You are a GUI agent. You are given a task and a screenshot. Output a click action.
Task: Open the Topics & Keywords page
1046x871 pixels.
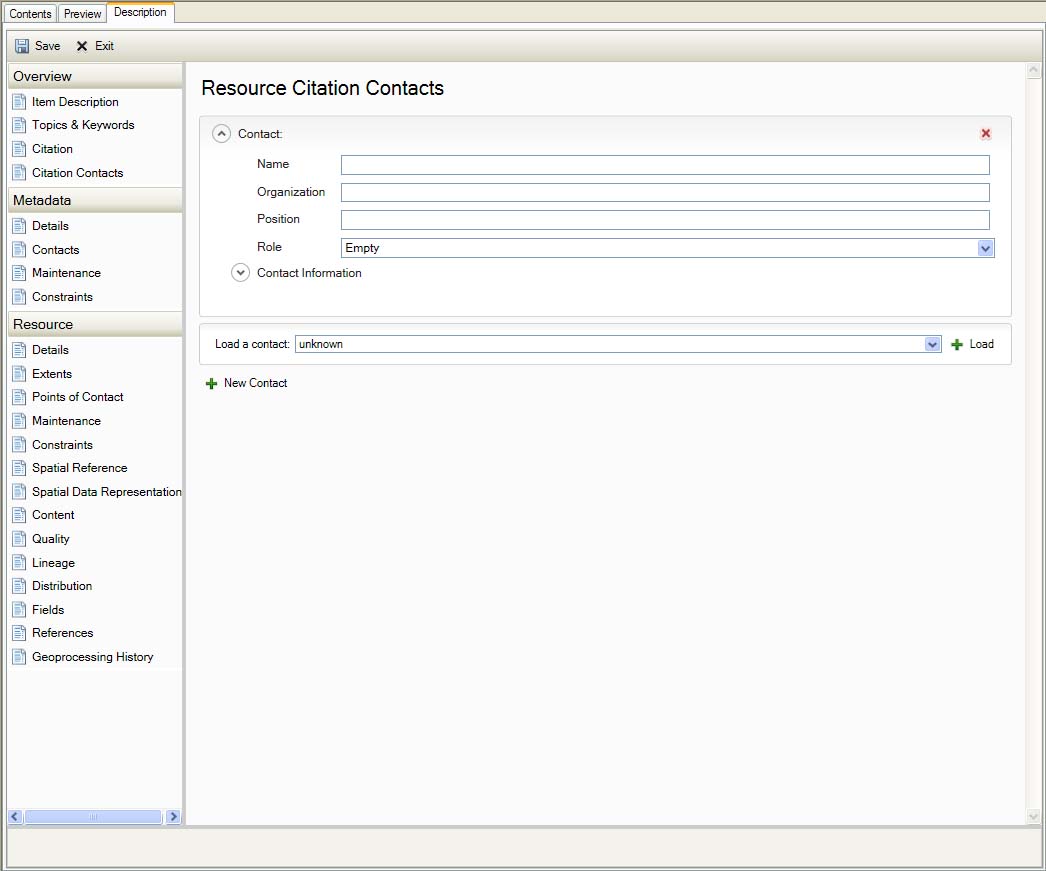pos(82,125)
